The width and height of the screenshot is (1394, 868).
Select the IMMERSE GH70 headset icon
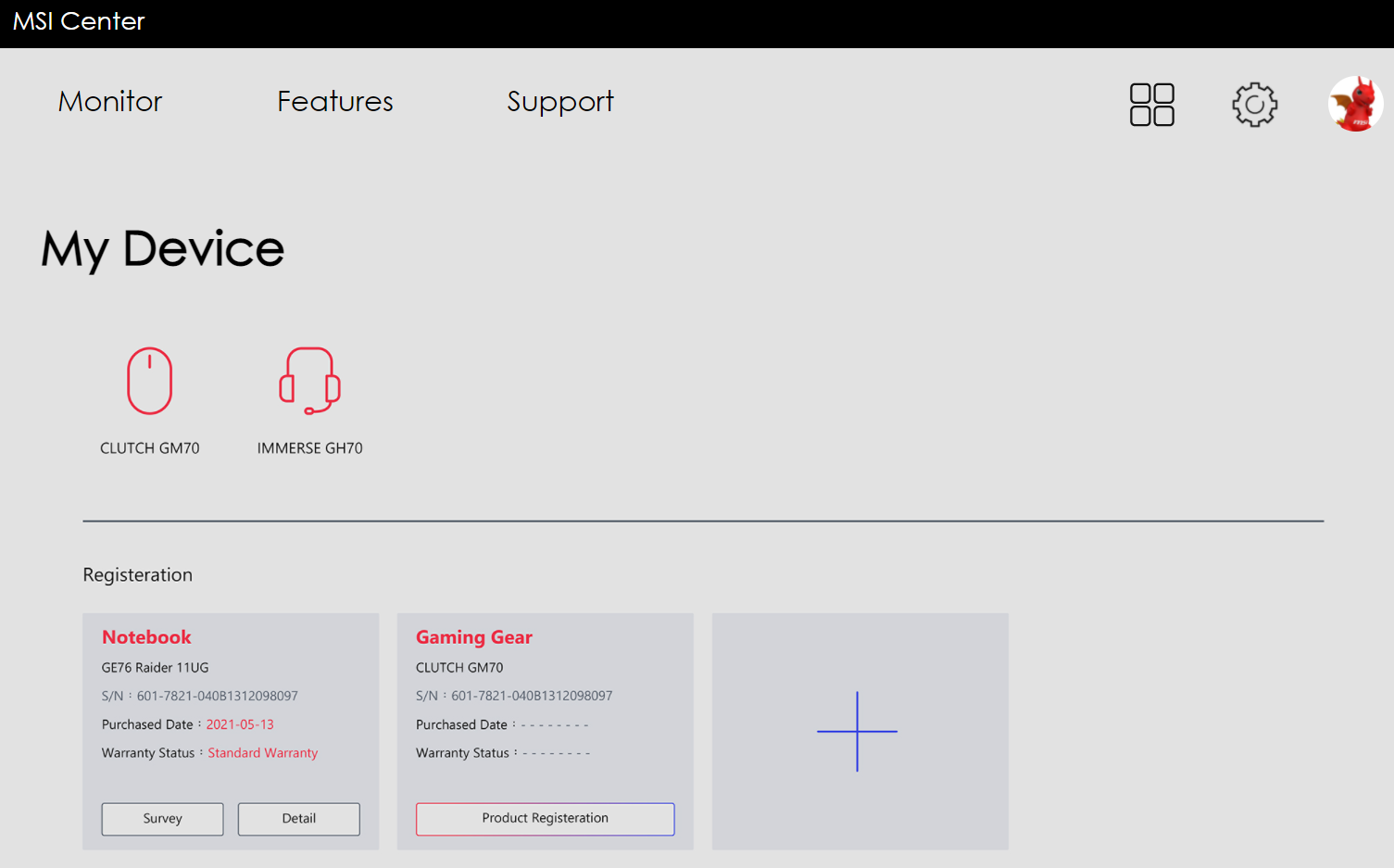point(309,381)
